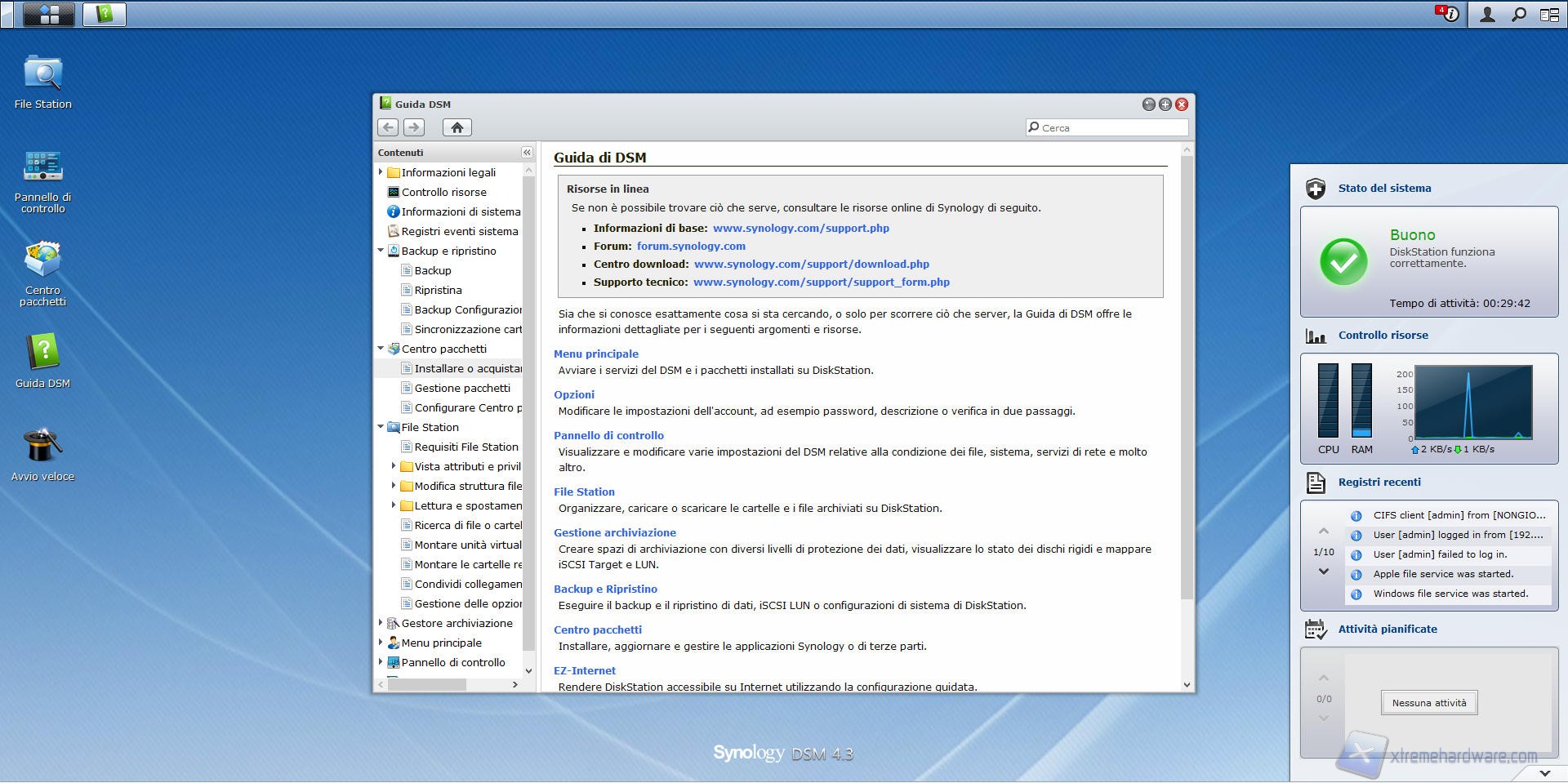
Task: Open the search magnifier in top bar
Action: [x=1518, y=14]
